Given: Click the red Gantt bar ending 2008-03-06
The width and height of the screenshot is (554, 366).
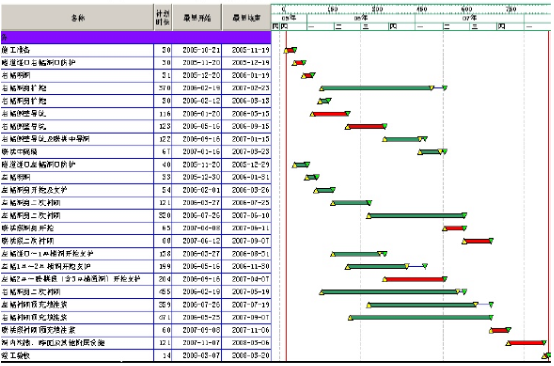Looking at the screenshot, I should 526,343.
